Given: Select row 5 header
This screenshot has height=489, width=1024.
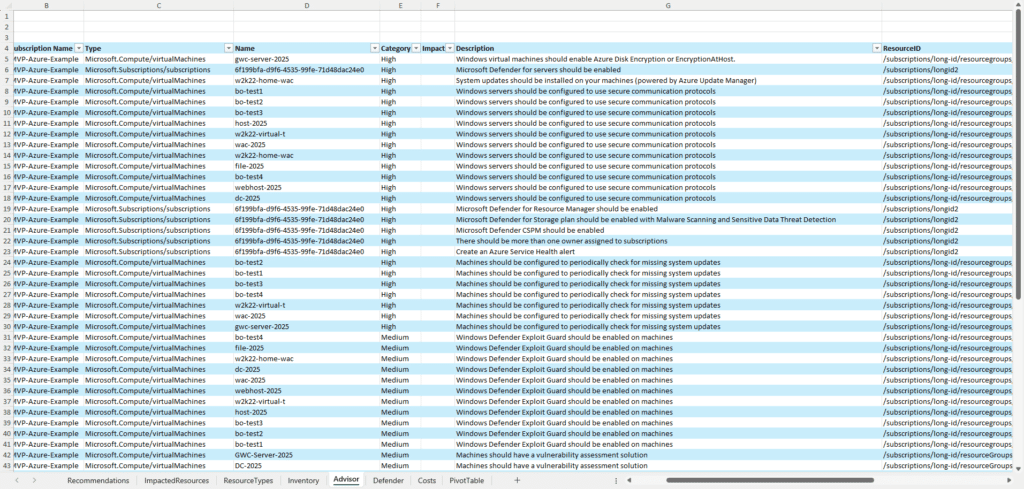Looking at the screenshot, I should [6, 59].
